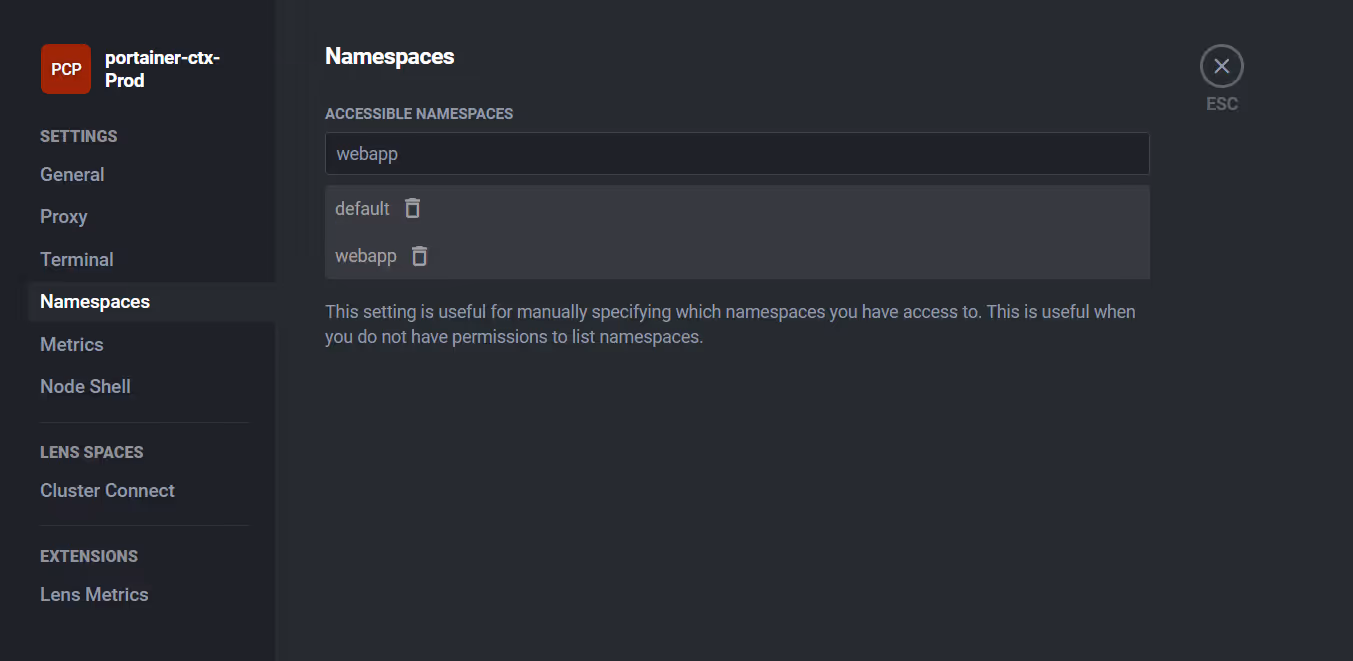1353x661 pixels.
Task: Open the Metrics settings page
Action: (x=72, y=344)
